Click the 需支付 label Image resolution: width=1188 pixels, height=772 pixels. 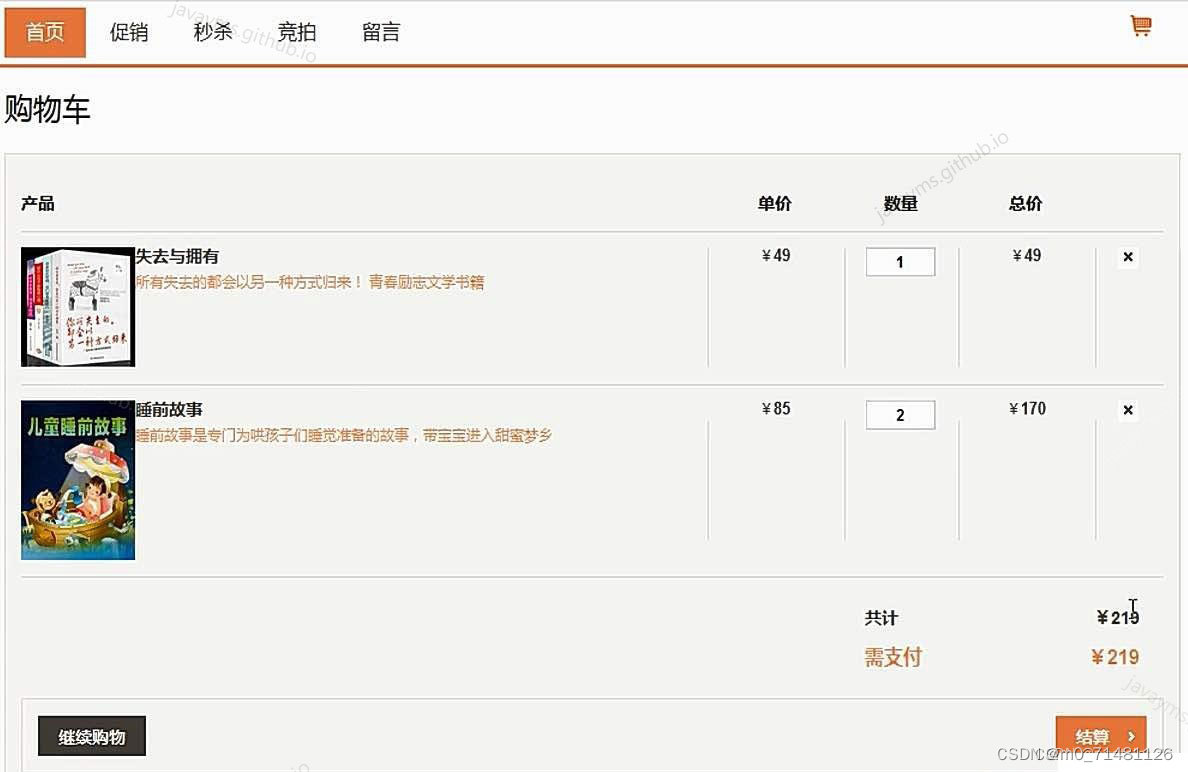[x=893, y=657]
